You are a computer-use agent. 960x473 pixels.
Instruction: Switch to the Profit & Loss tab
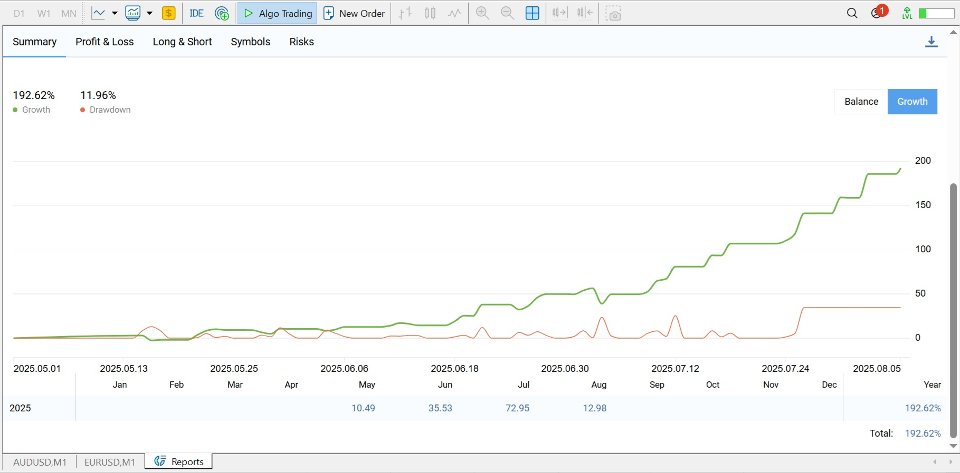click(x=104, y=42)
